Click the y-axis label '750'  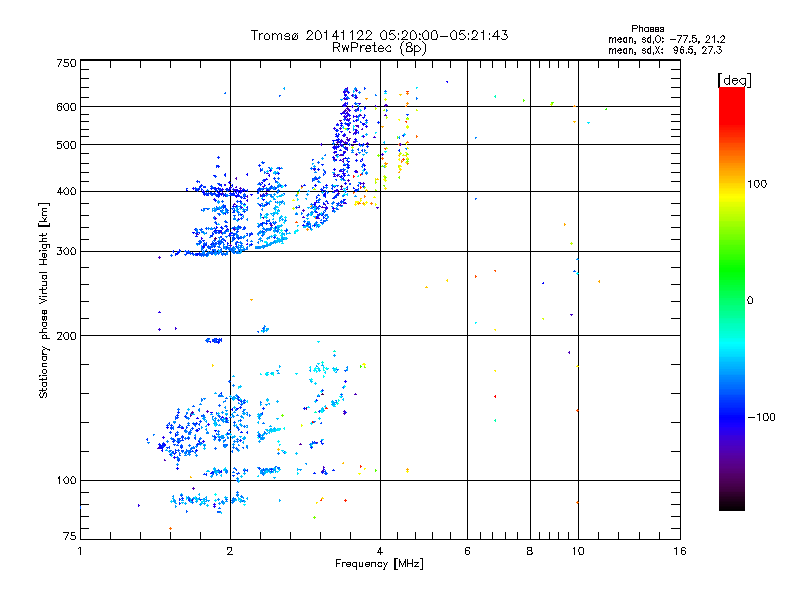66,63
